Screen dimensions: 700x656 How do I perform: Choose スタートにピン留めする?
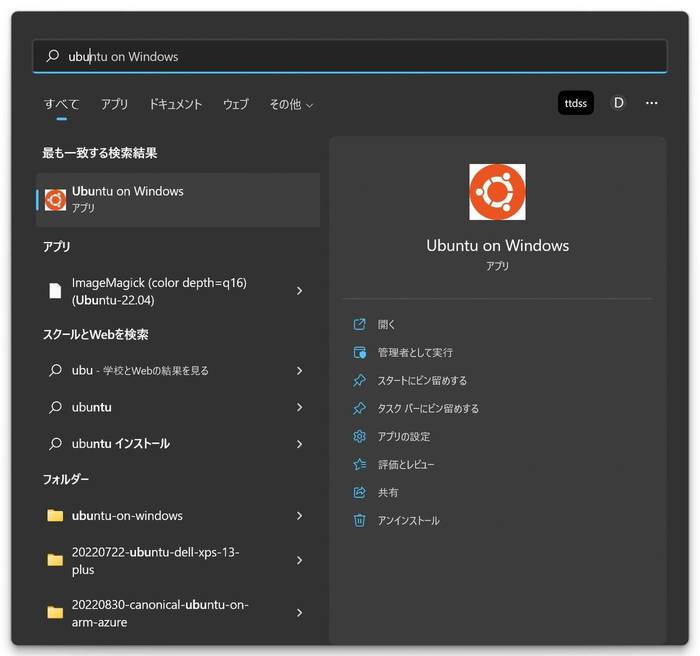pyautogui.click(x=422, y=381)
